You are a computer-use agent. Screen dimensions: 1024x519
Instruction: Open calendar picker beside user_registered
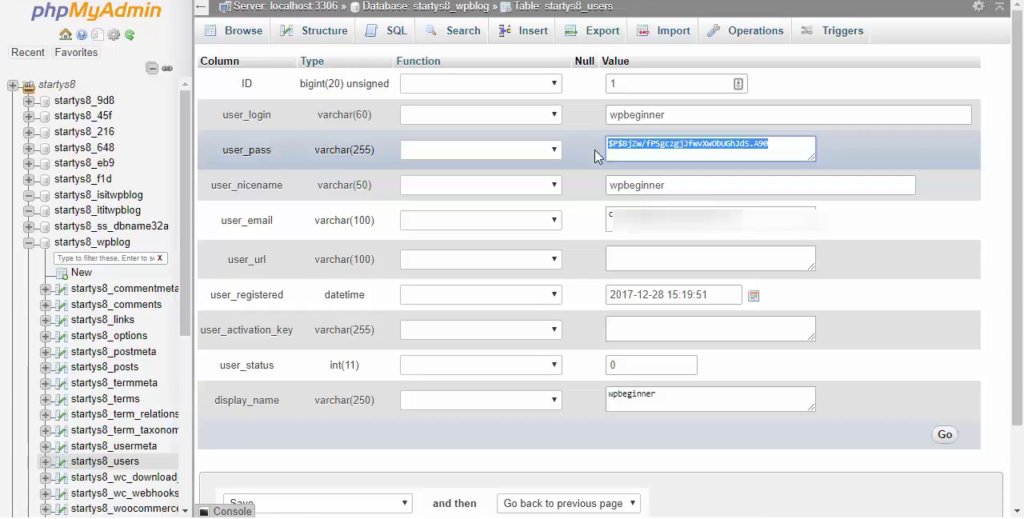pos(754,295)
